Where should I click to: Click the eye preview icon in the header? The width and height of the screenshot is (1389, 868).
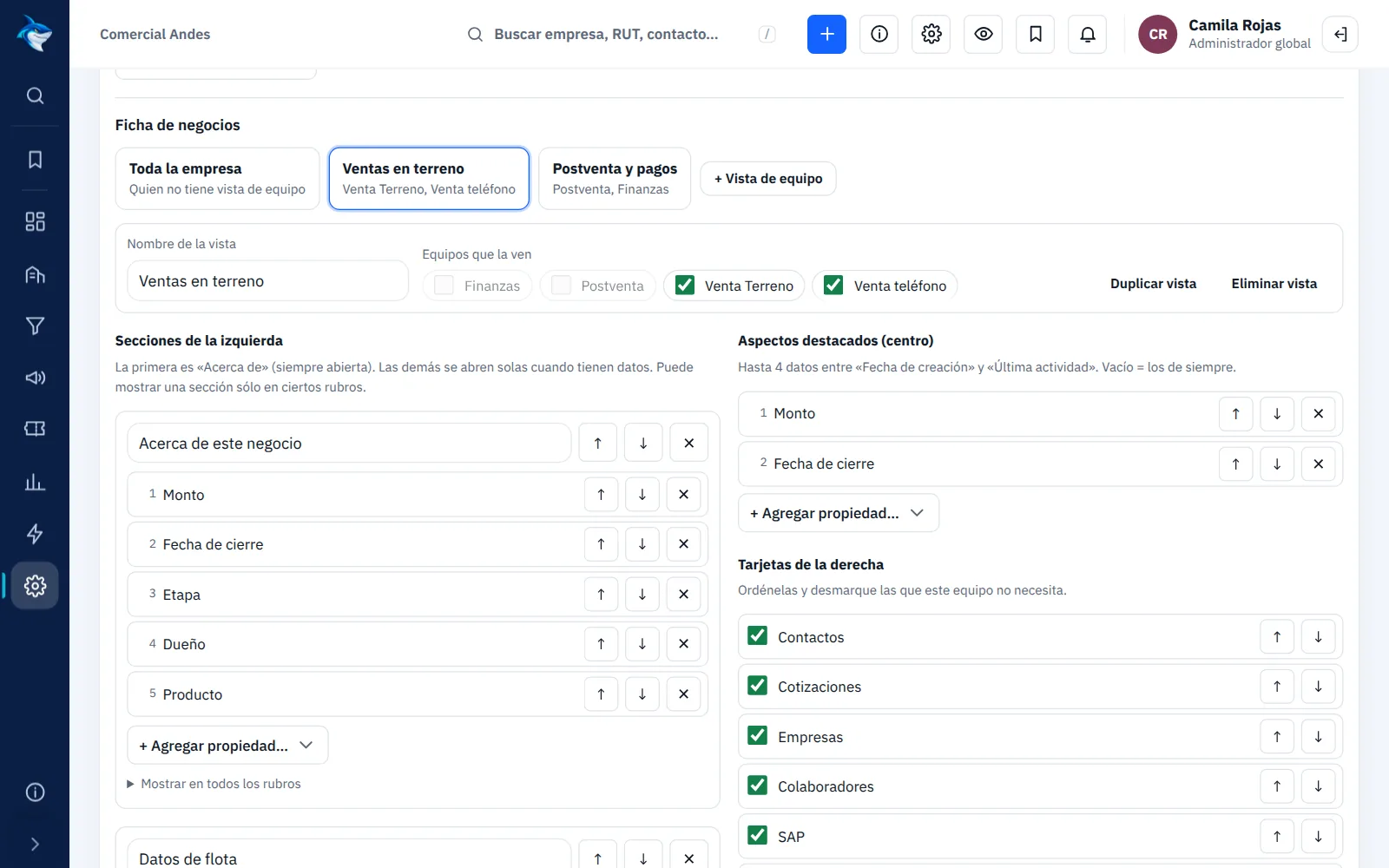point(983,34)
